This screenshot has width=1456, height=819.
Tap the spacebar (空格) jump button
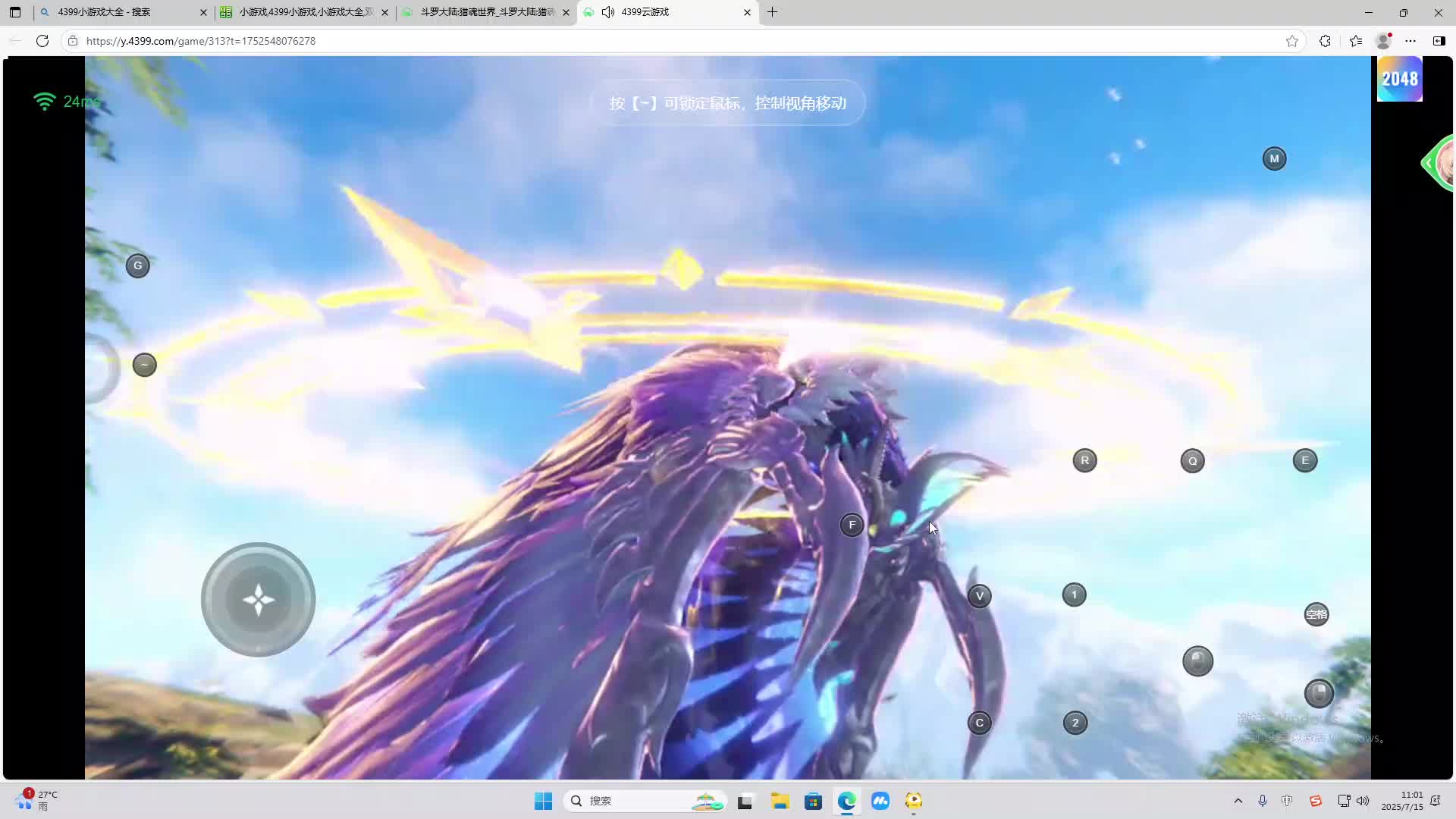pyautogui.click(x=1316, y=614)
